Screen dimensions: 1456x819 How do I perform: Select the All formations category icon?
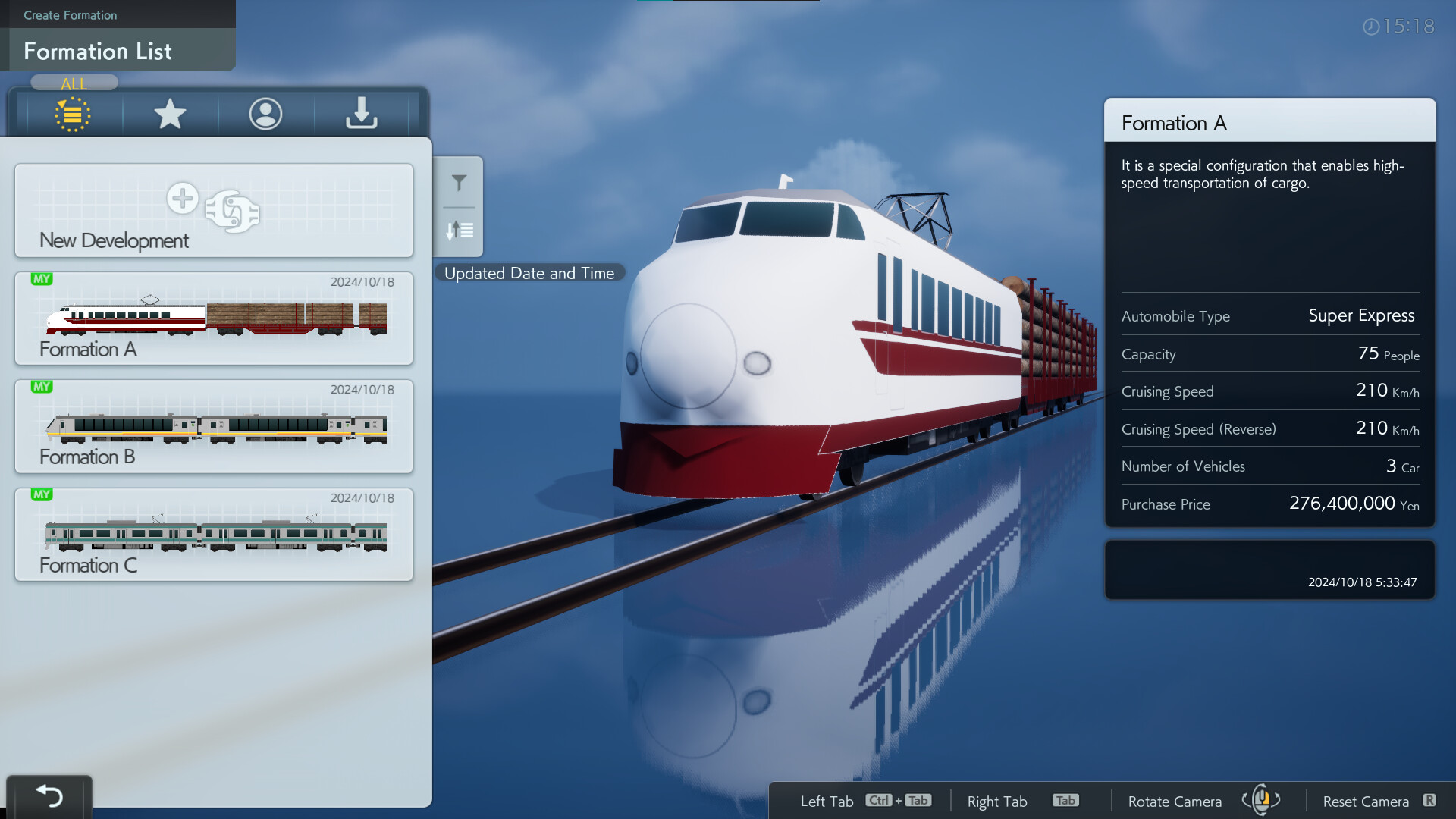[73, 112]
